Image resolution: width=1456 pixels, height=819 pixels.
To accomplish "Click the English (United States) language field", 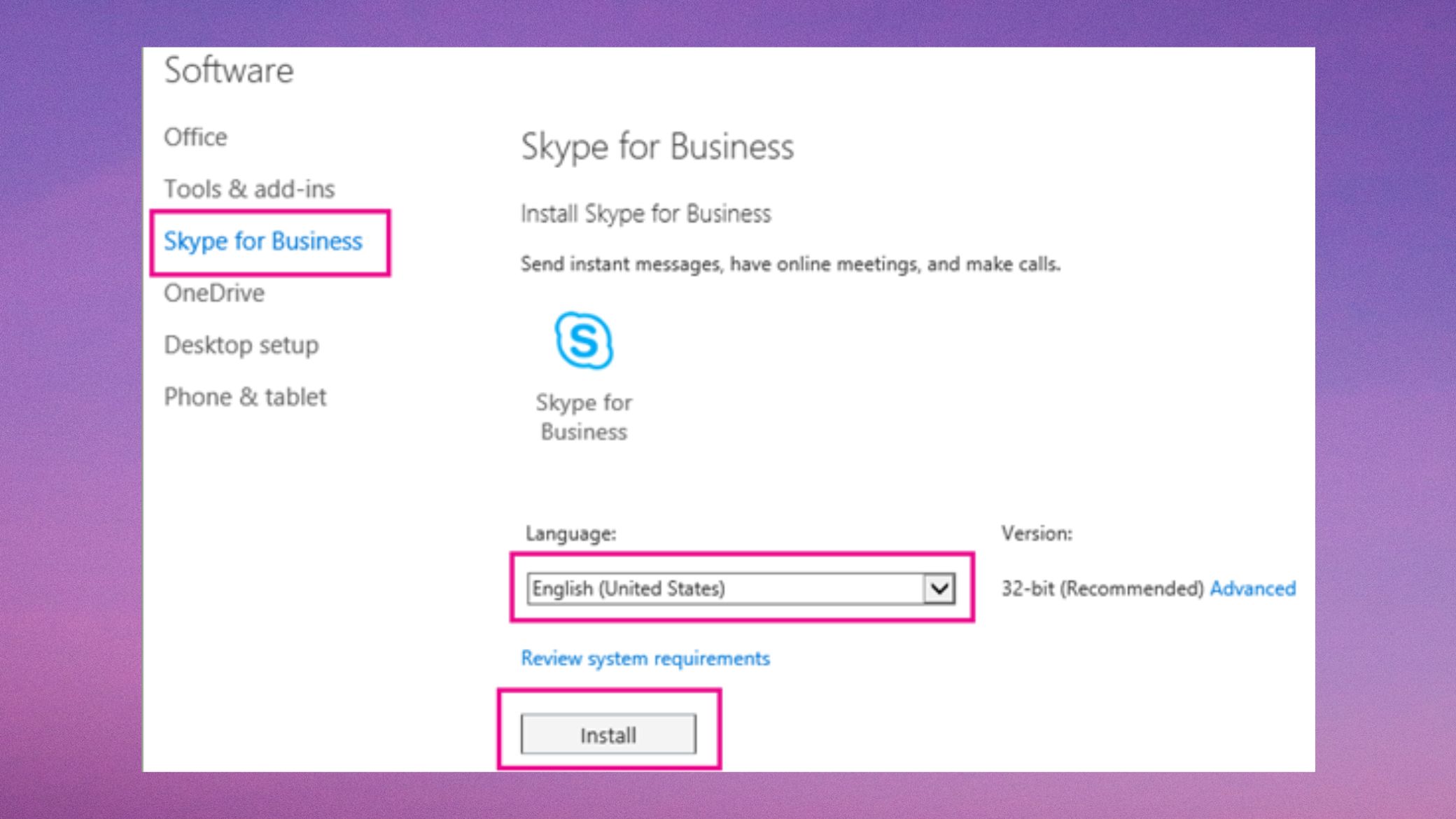I will [724, 589].
